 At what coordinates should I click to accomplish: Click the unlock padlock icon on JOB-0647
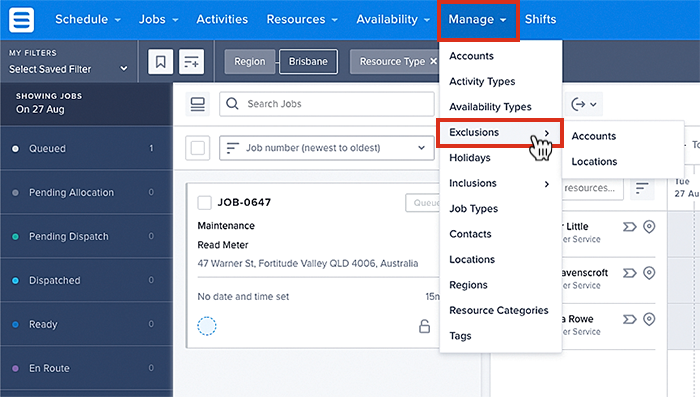[x=424, y=326]
